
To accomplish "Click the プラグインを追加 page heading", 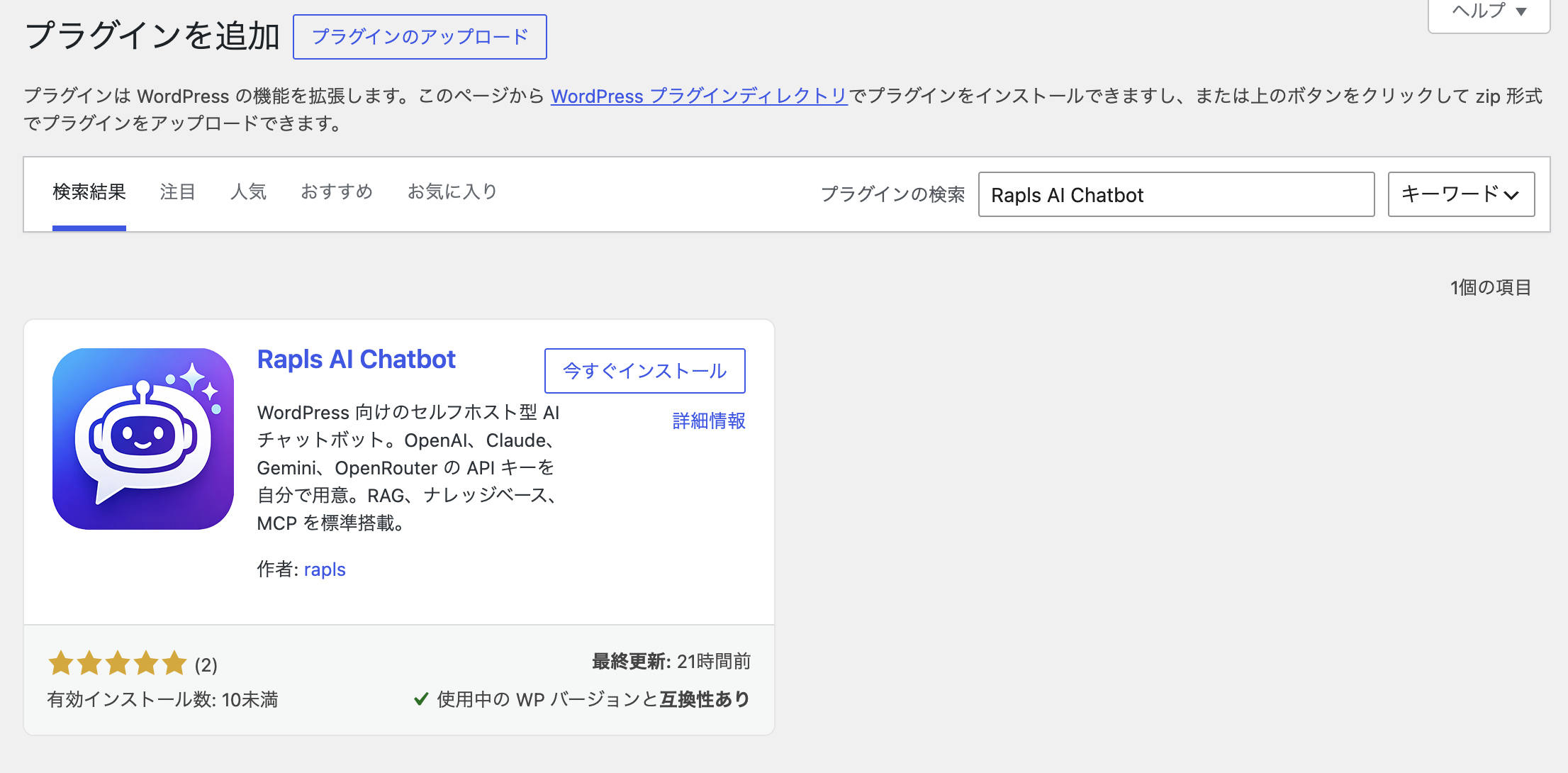I will (152, 35).
